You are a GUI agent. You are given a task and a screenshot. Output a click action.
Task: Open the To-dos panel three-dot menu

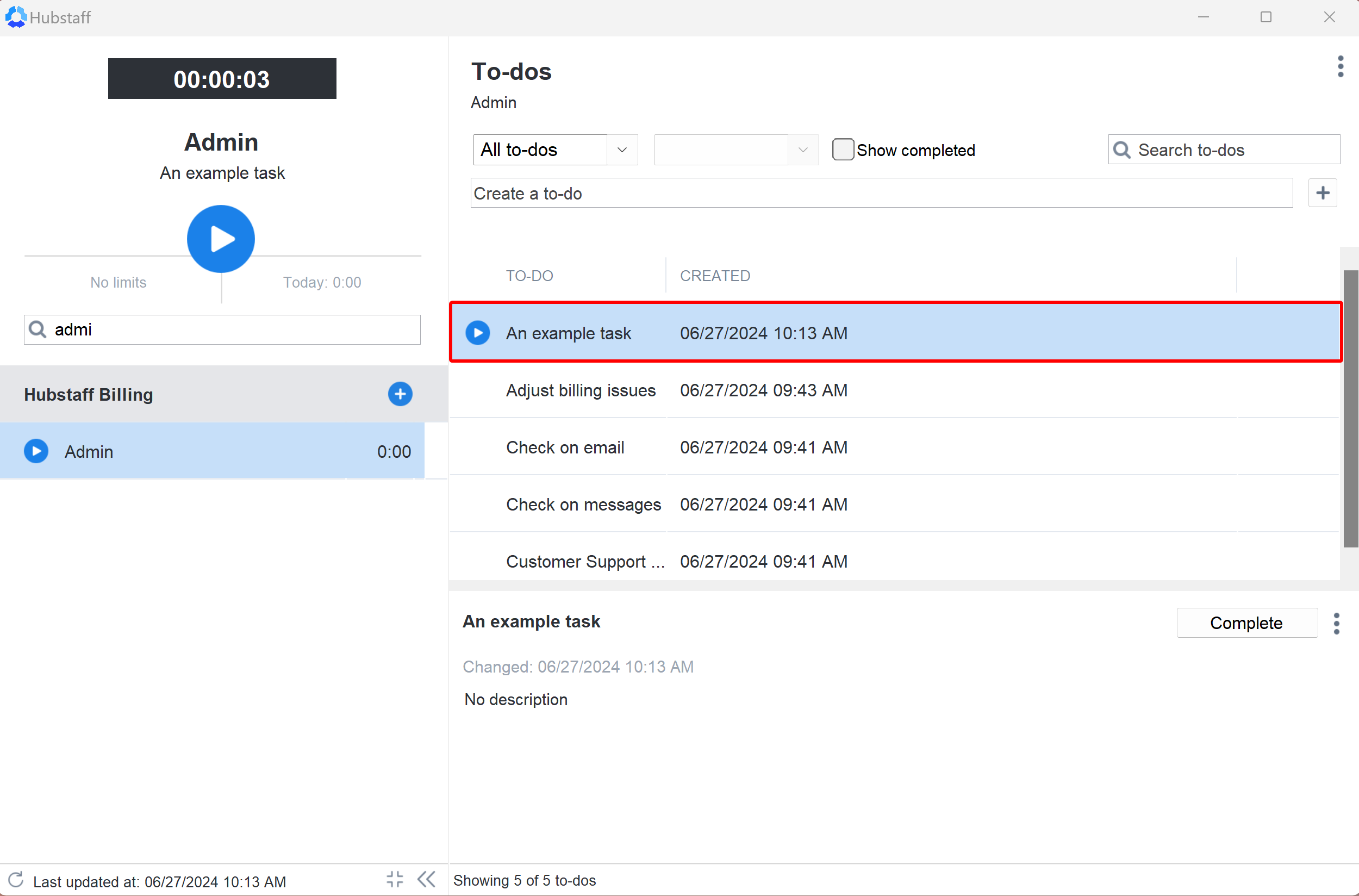[x=1340, y=67]
